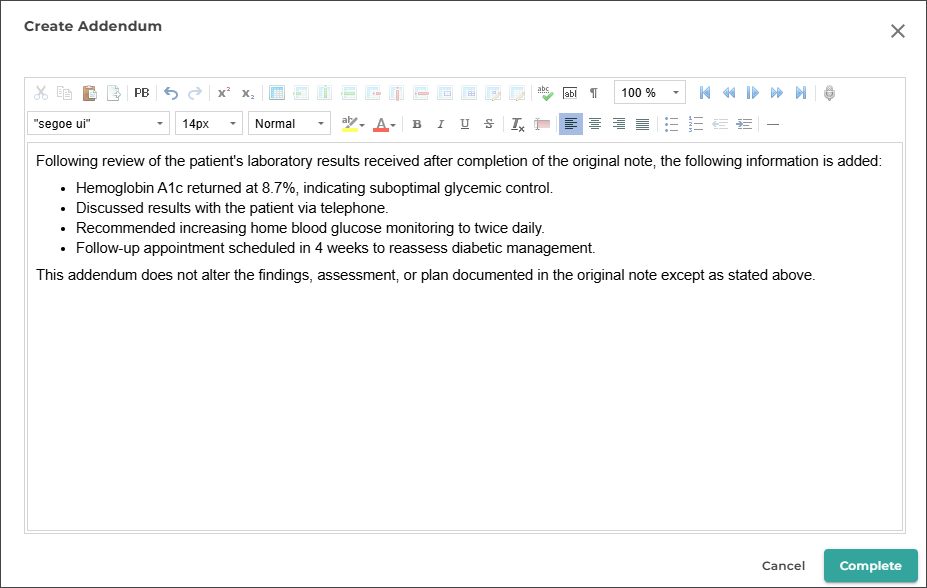Click the double-right fast-forward arrows icon
The width and height of the screenshot is (927, 588).
(777, 93)
